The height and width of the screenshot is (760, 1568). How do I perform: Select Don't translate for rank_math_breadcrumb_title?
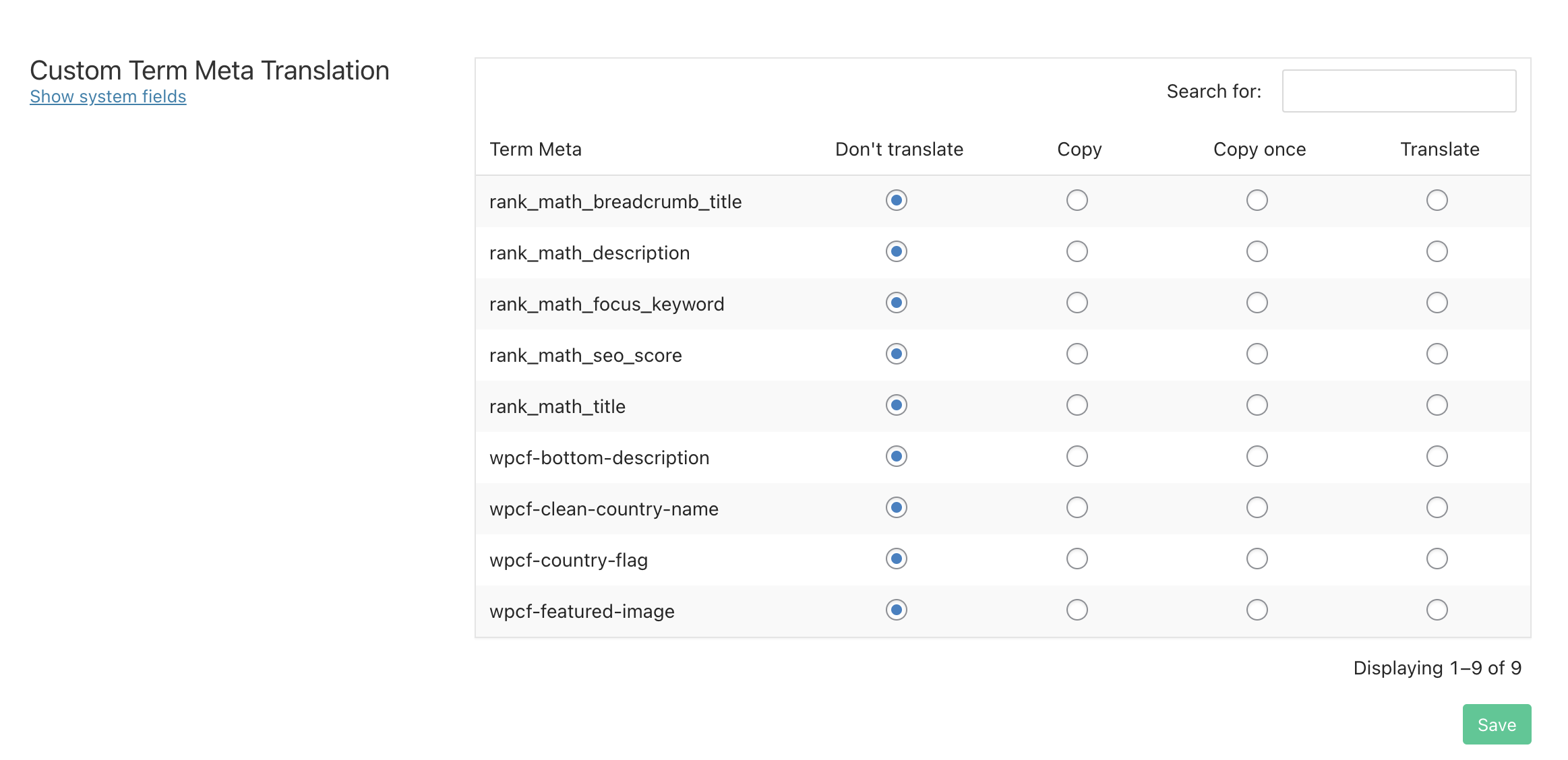pyautogui.click(x=897, y=200)
